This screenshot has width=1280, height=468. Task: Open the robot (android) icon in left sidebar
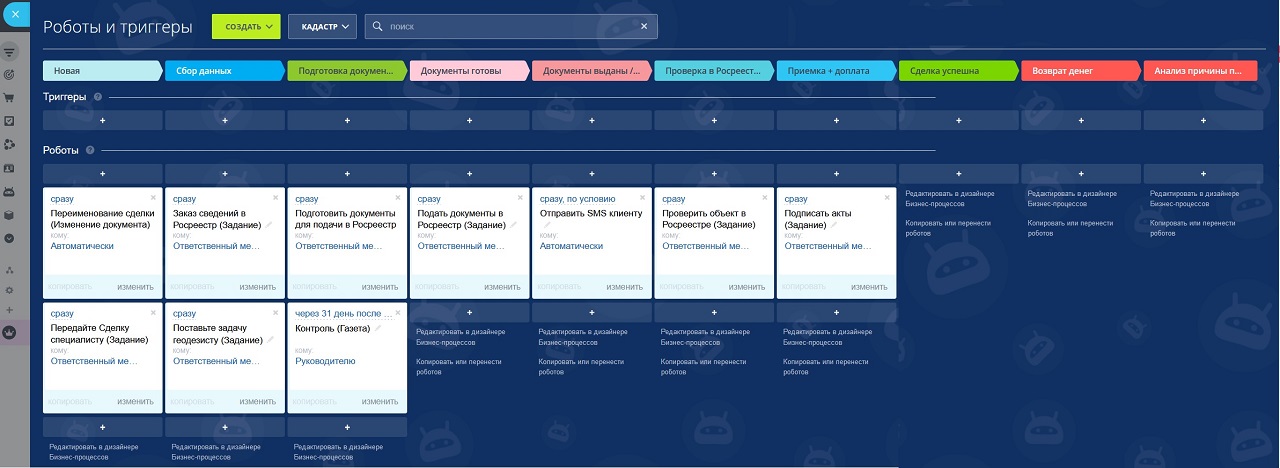coord(9,191)
